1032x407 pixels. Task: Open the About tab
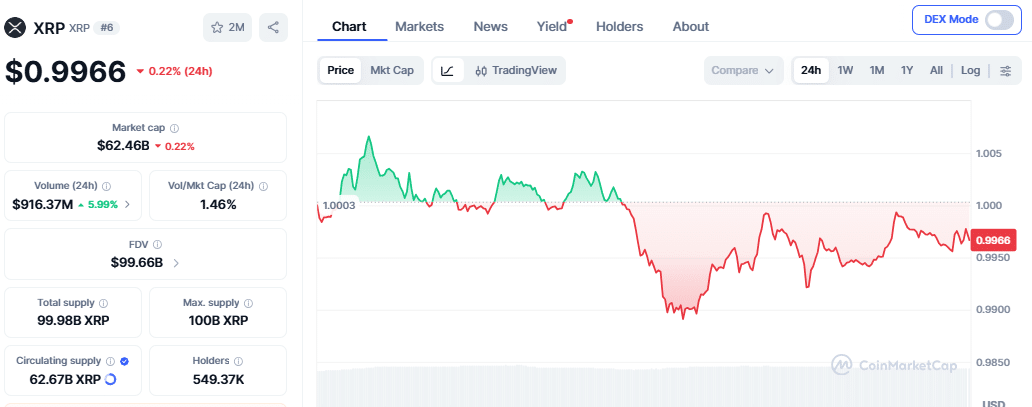690,27
